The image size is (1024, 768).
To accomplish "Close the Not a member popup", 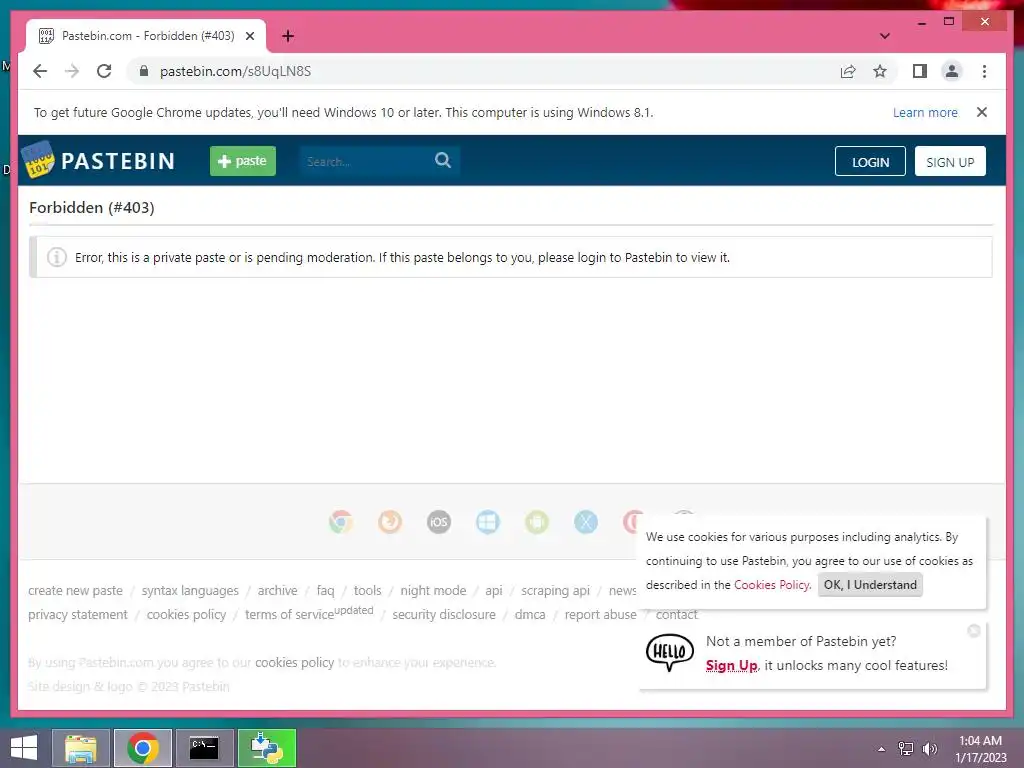I will [x=974, y=631].
